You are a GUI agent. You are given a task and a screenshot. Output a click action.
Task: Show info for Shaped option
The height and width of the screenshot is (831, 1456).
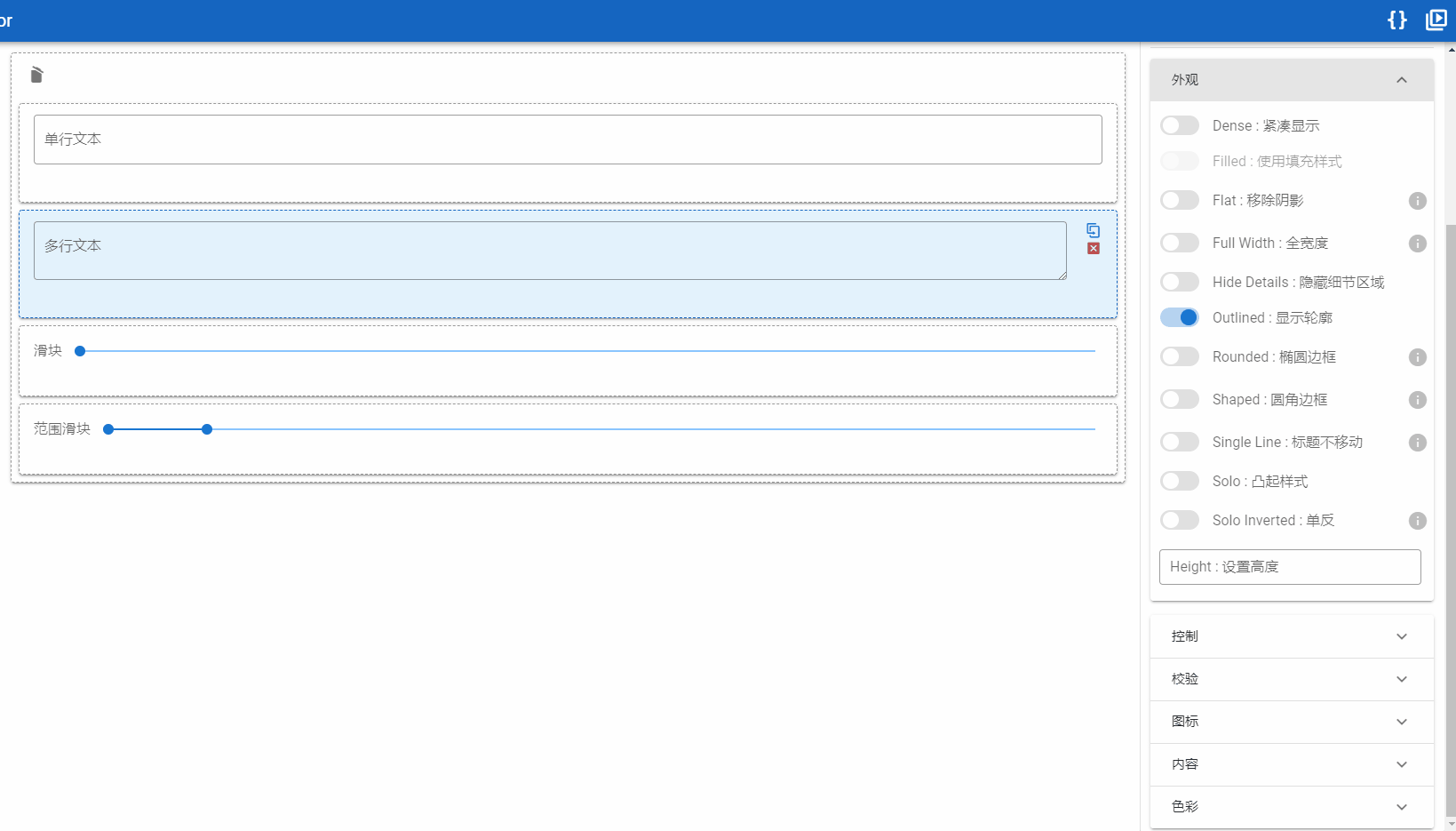[x=1418, y=400]
